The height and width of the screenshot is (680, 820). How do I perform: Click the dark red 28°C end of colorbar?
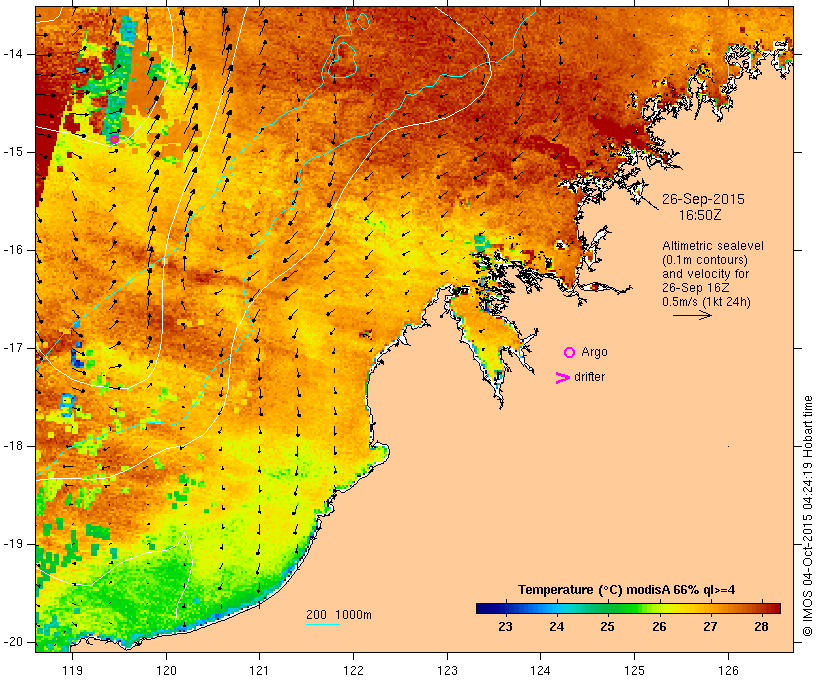[x=770, y=608]
